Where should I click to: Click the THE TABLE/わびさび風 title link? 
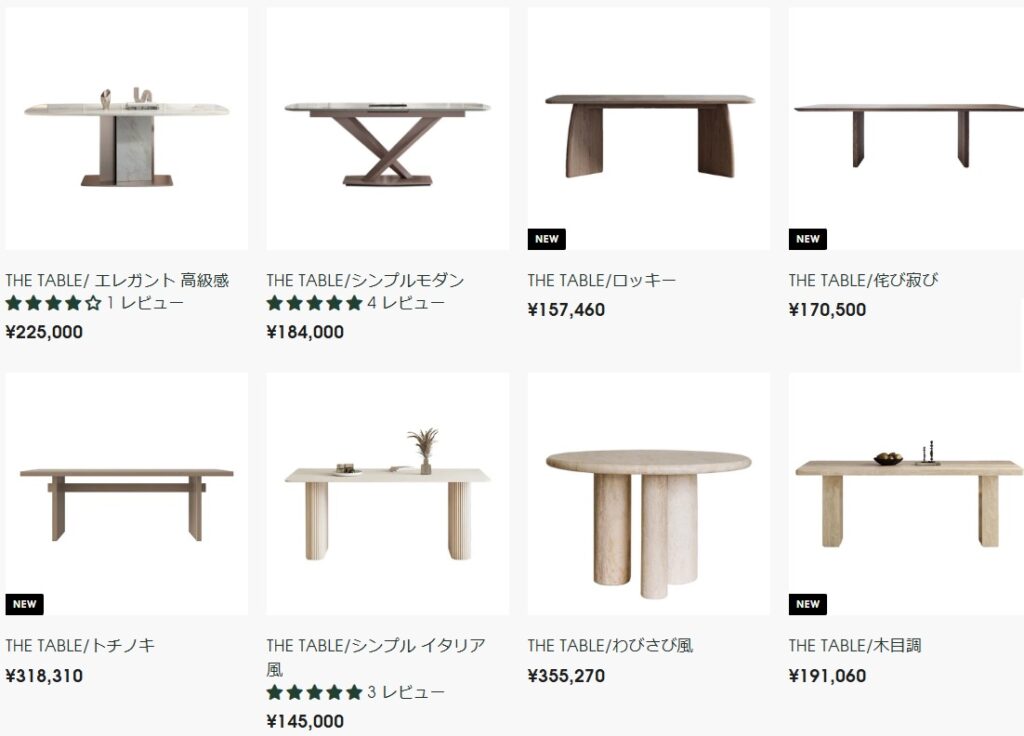coord(610,645)
